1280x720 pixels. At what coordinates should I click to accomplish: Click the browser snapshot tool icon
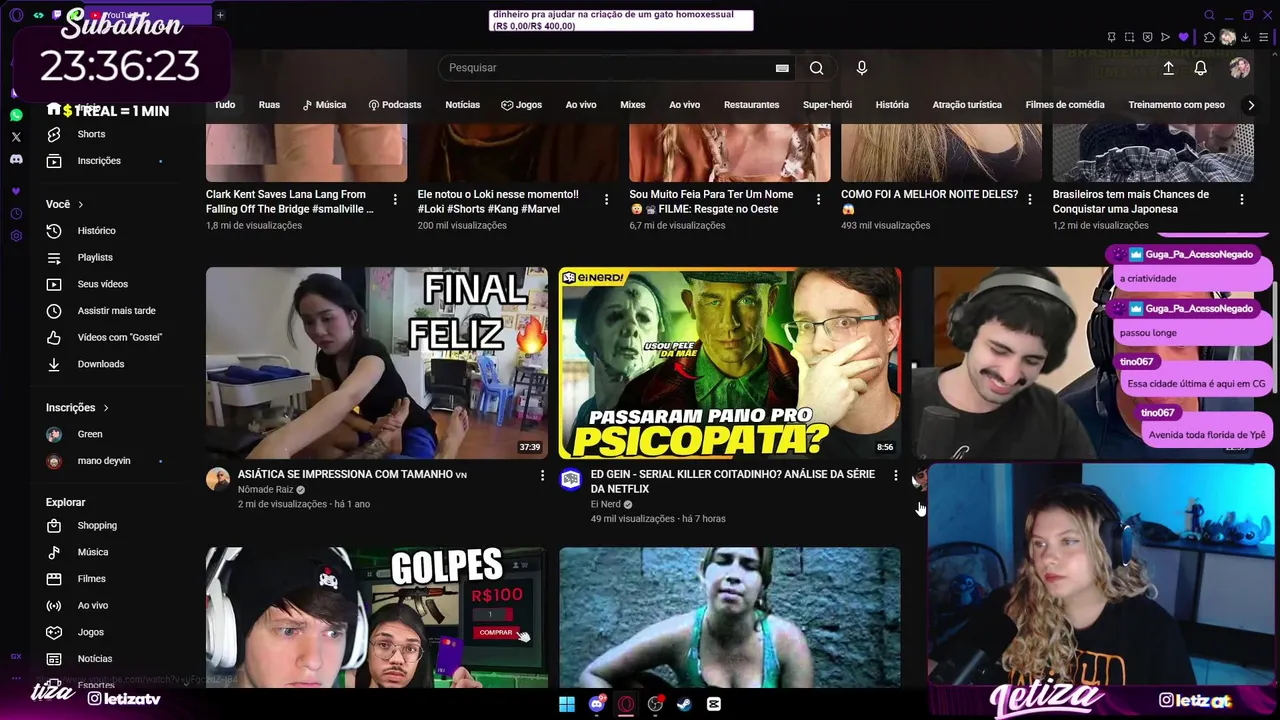click(1129, 37)
